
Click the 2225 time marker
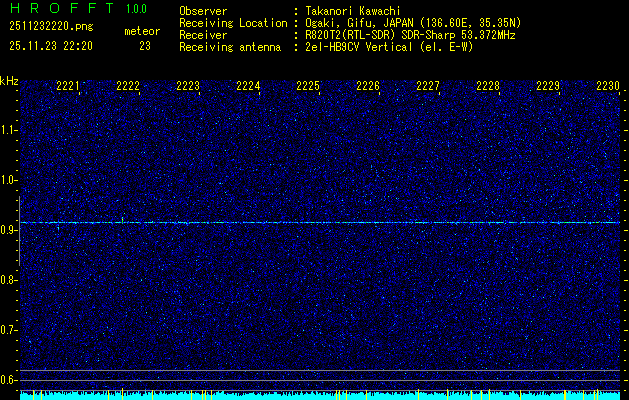(x=308, y=86)
